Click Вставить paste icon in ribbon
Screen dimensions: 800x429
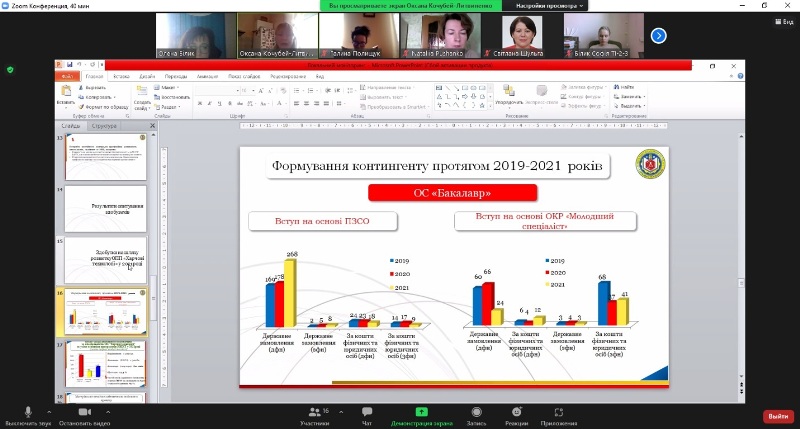coord(66,91)
